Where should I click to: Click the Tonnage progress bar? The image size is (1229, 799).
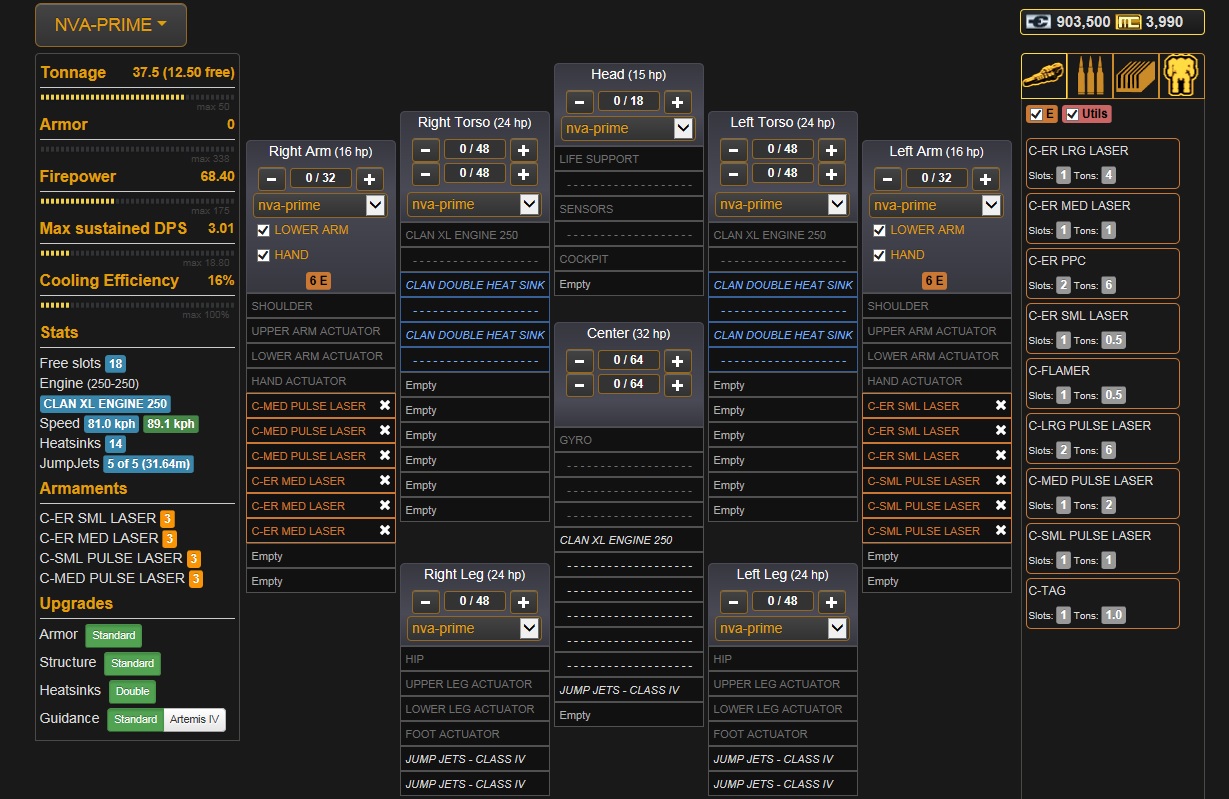point(135,98)
